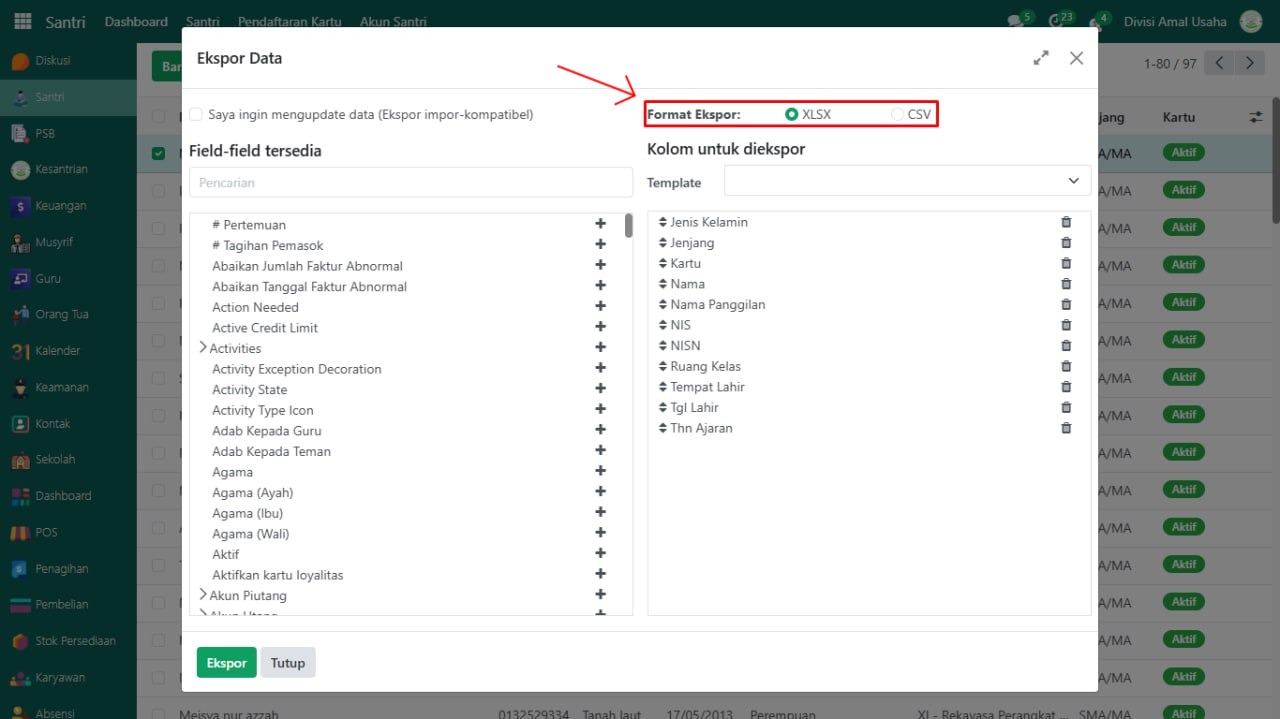Screen dimensions: 1280x719
Task: Toggle fullscreen for the Ekspor Data dialog
Action: [1041, 58]
